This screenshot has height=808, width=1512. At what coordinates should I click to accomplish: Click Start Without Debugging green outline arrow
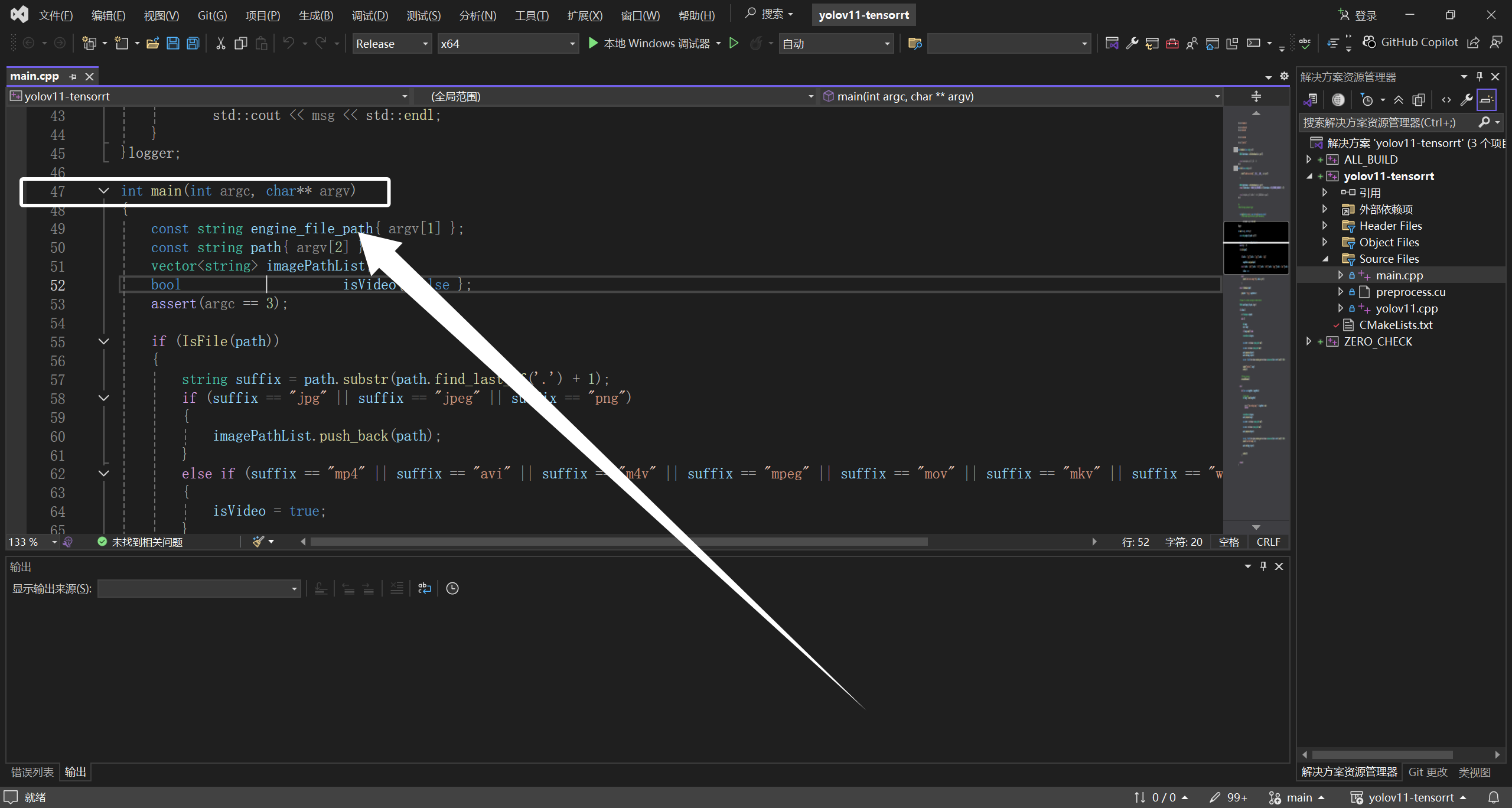734,44
